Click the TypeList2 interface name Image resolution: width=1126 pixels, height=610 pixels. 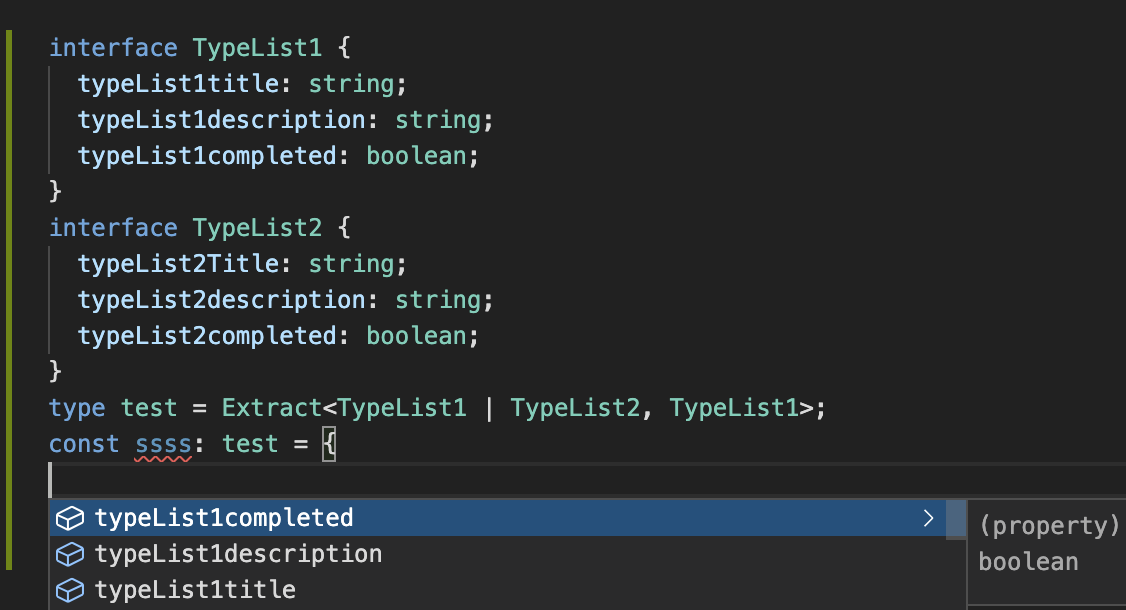[x=258, y=228]
